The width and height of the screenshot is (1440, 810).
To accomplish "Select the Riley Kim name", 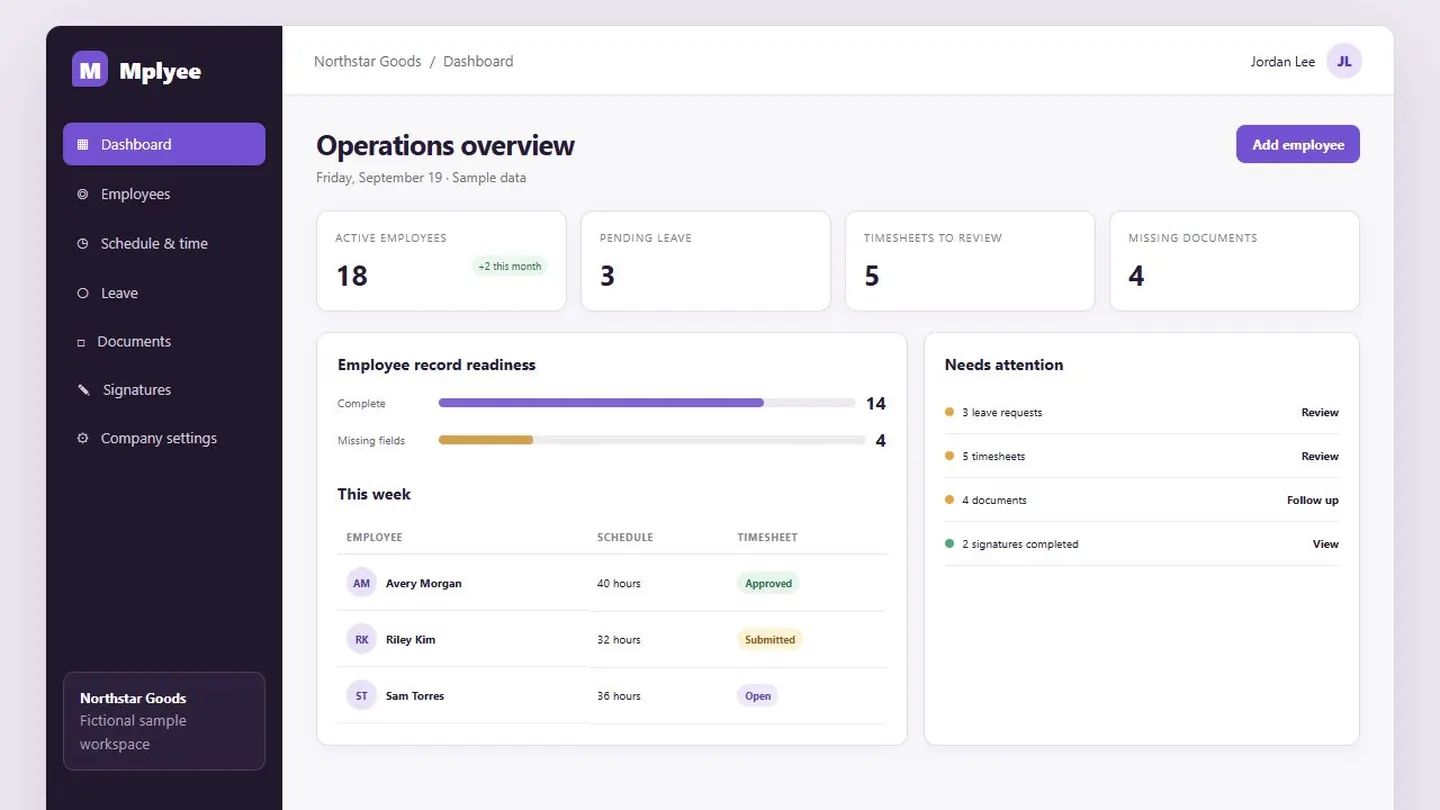I will coord(411,639).
